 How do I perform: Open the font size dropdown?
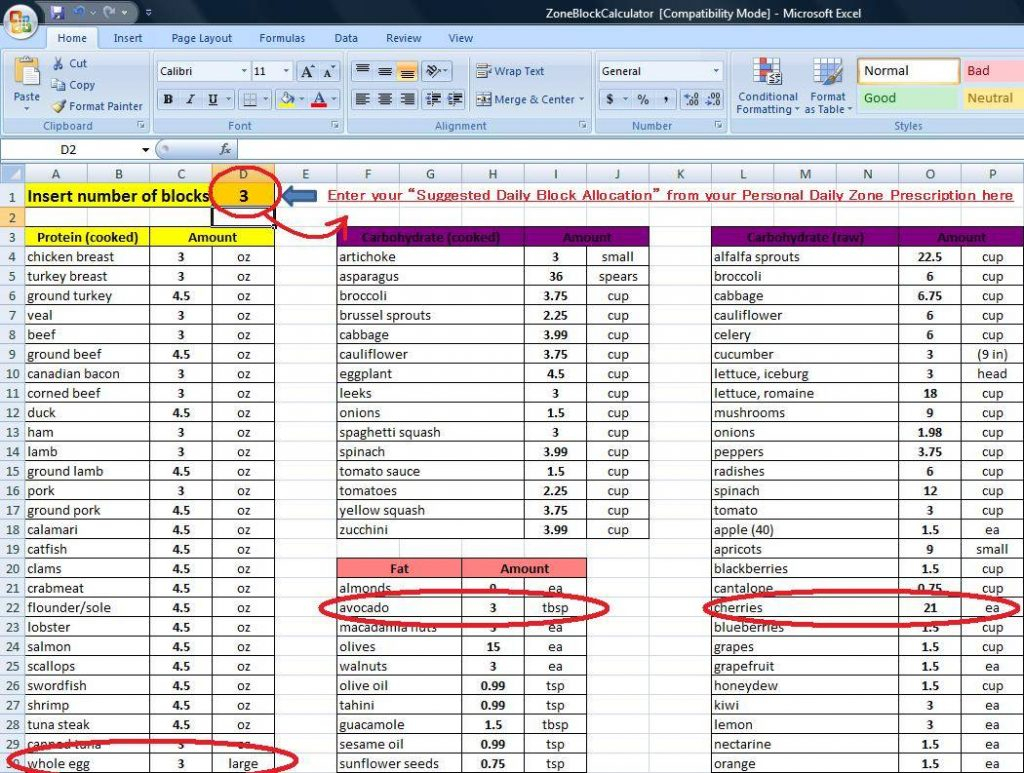coord(286,71)
